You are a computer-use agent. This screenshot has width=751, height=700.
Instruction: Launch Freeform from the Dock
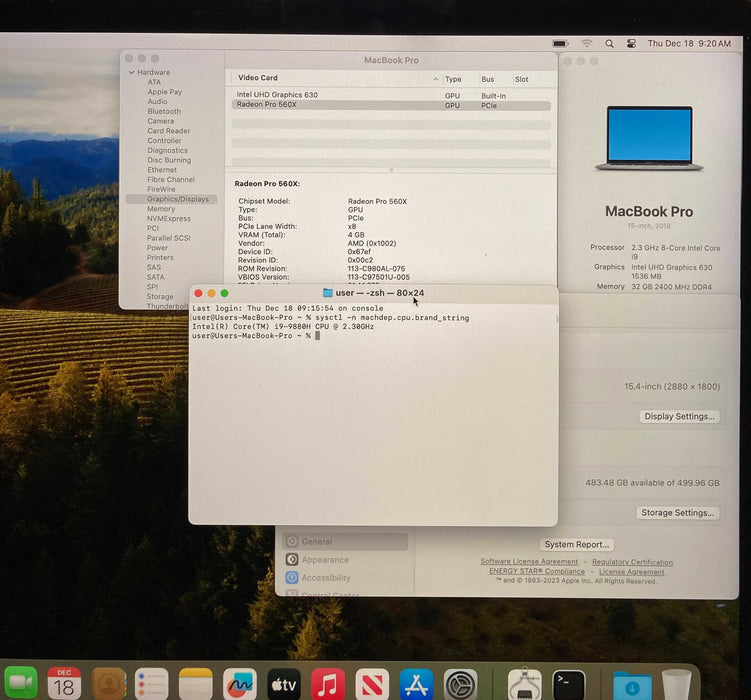click(240, 683)
